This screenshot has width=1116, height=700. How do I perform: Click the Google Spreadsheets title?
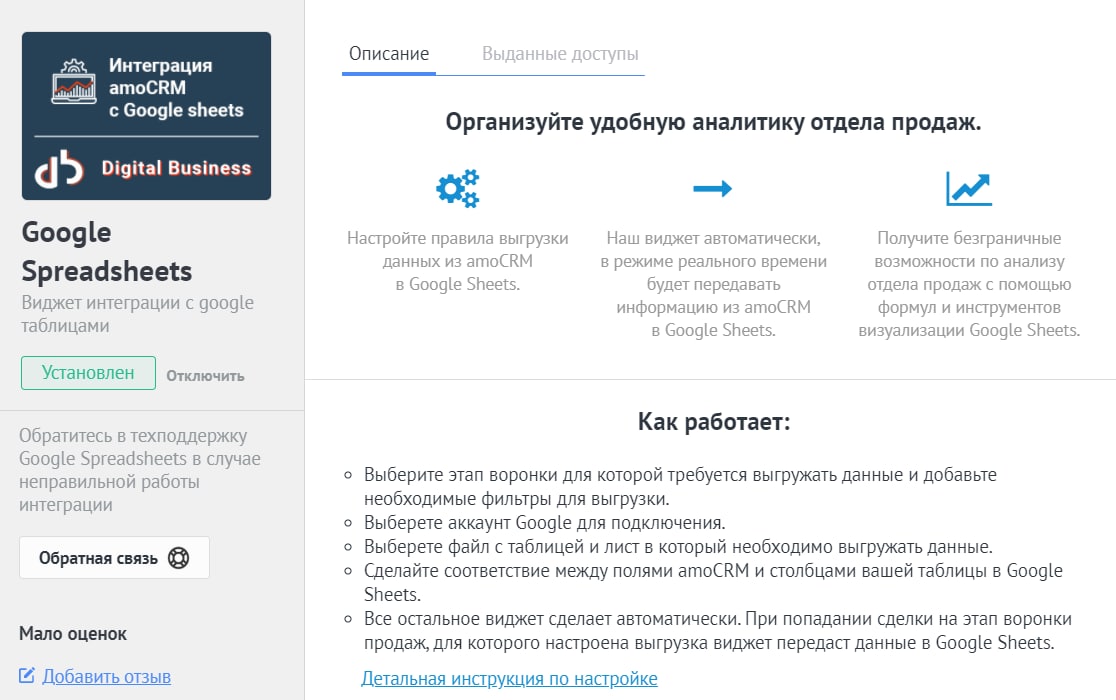(x=107, y=252)
